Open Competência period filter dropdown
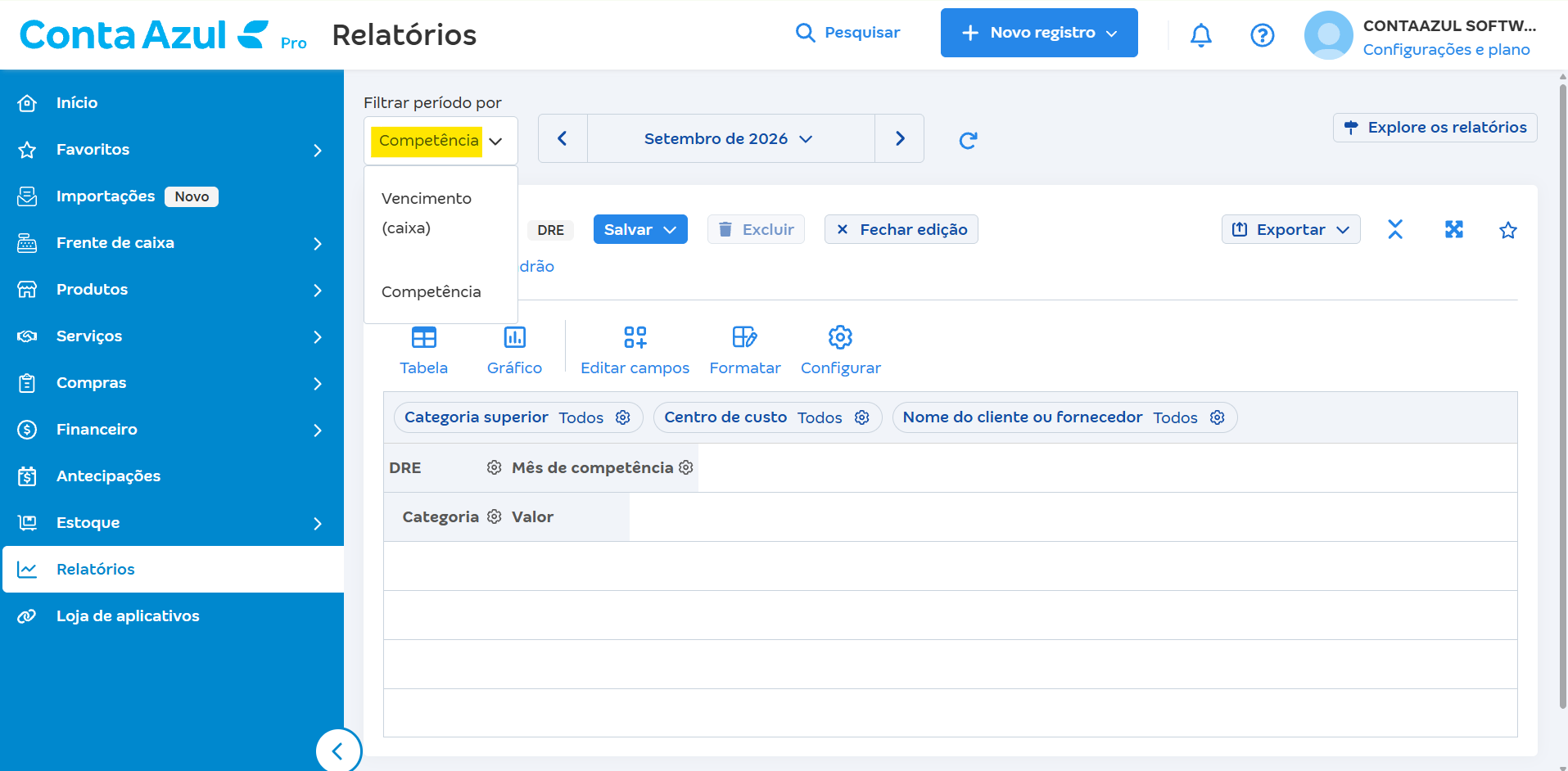 pyautogui.click(x=441, y=141)
